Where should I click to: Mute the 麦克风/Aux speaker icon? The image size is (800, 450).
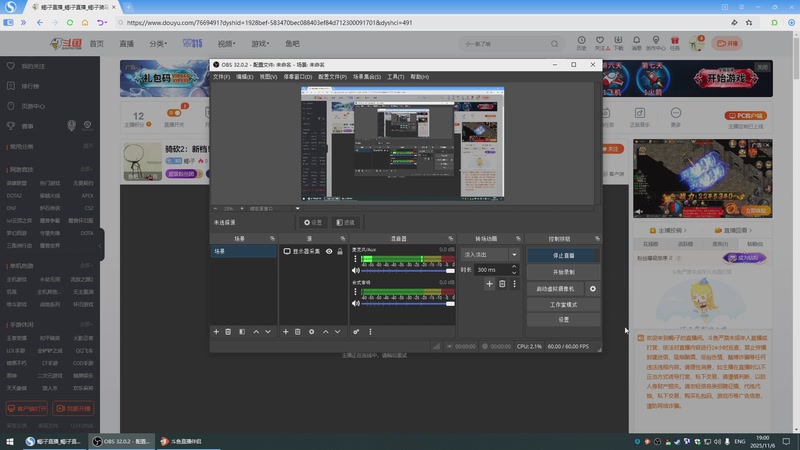click(355, 270)
